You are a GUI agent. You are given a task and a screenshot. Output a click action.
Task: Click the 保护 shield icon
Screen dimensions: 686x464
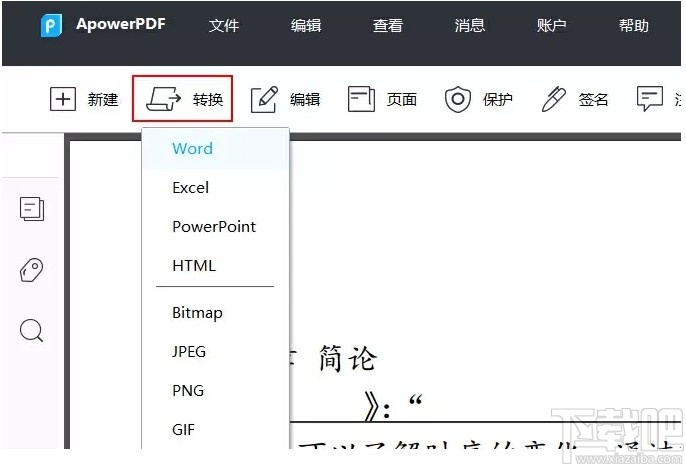pyautogui.click(x=458, y=99)
